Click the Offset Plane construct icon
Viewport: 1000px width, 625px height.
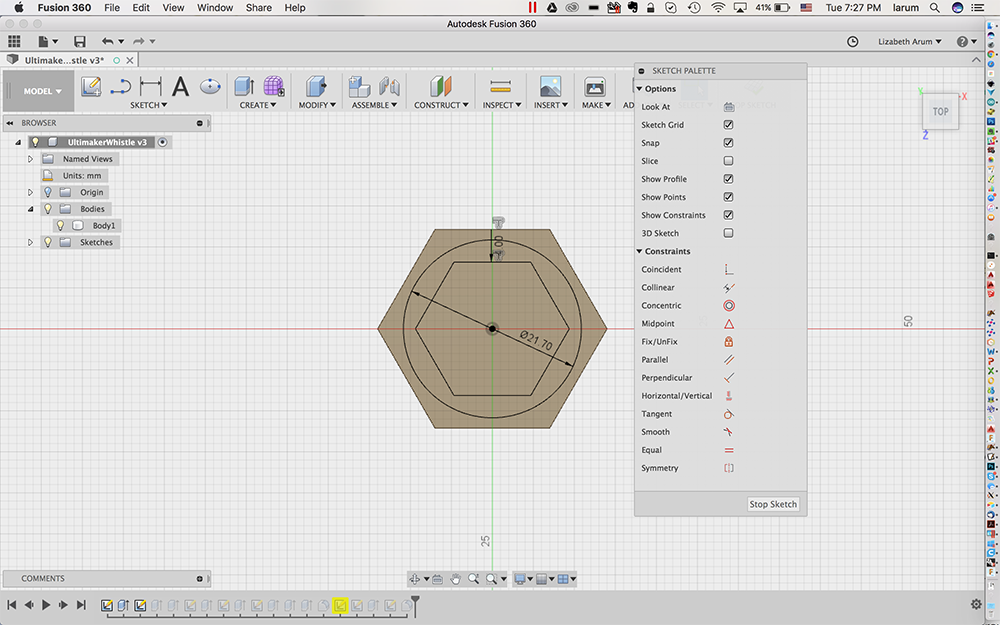pyautogui.click(x=441, y=86)
